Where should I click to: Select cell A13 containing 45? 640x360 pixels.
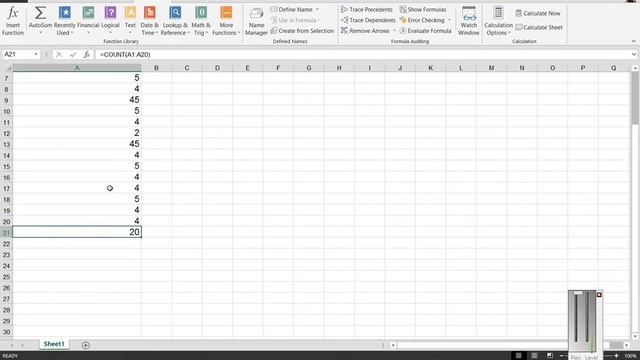[77, 144]
